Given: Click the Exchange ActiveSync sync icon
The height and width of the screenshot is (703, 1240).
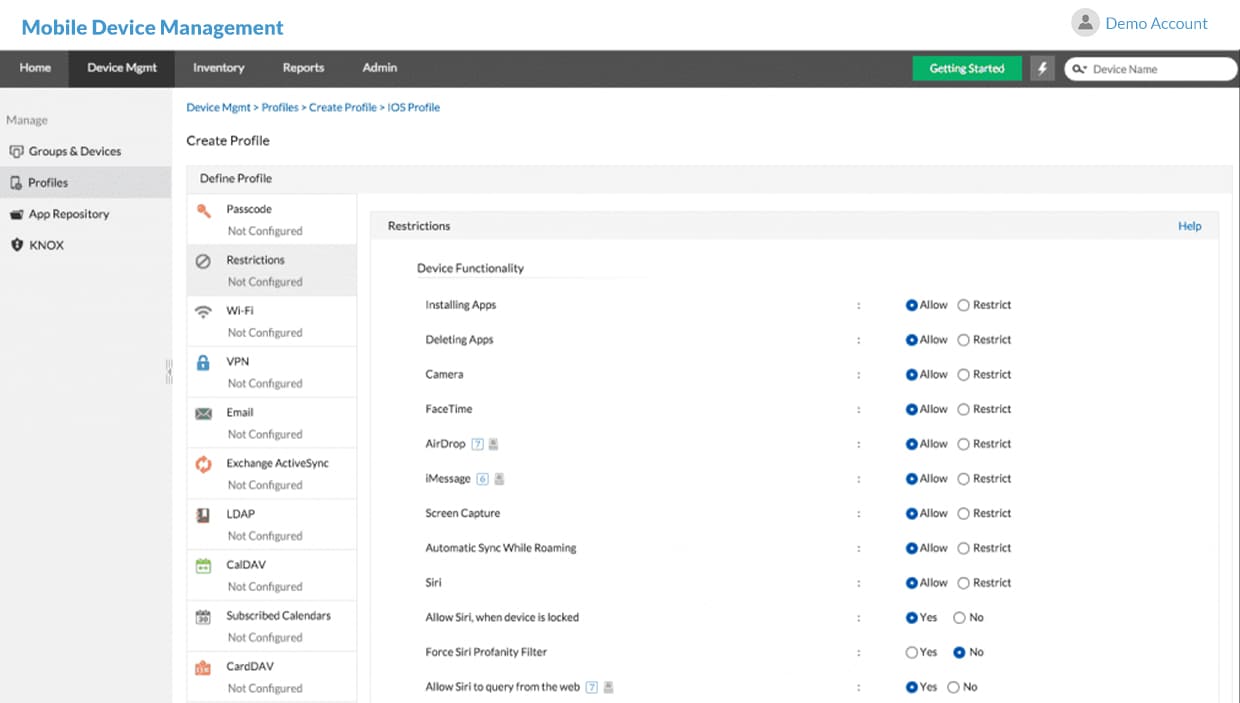Looking at the screenshot, I should [203, 464].
